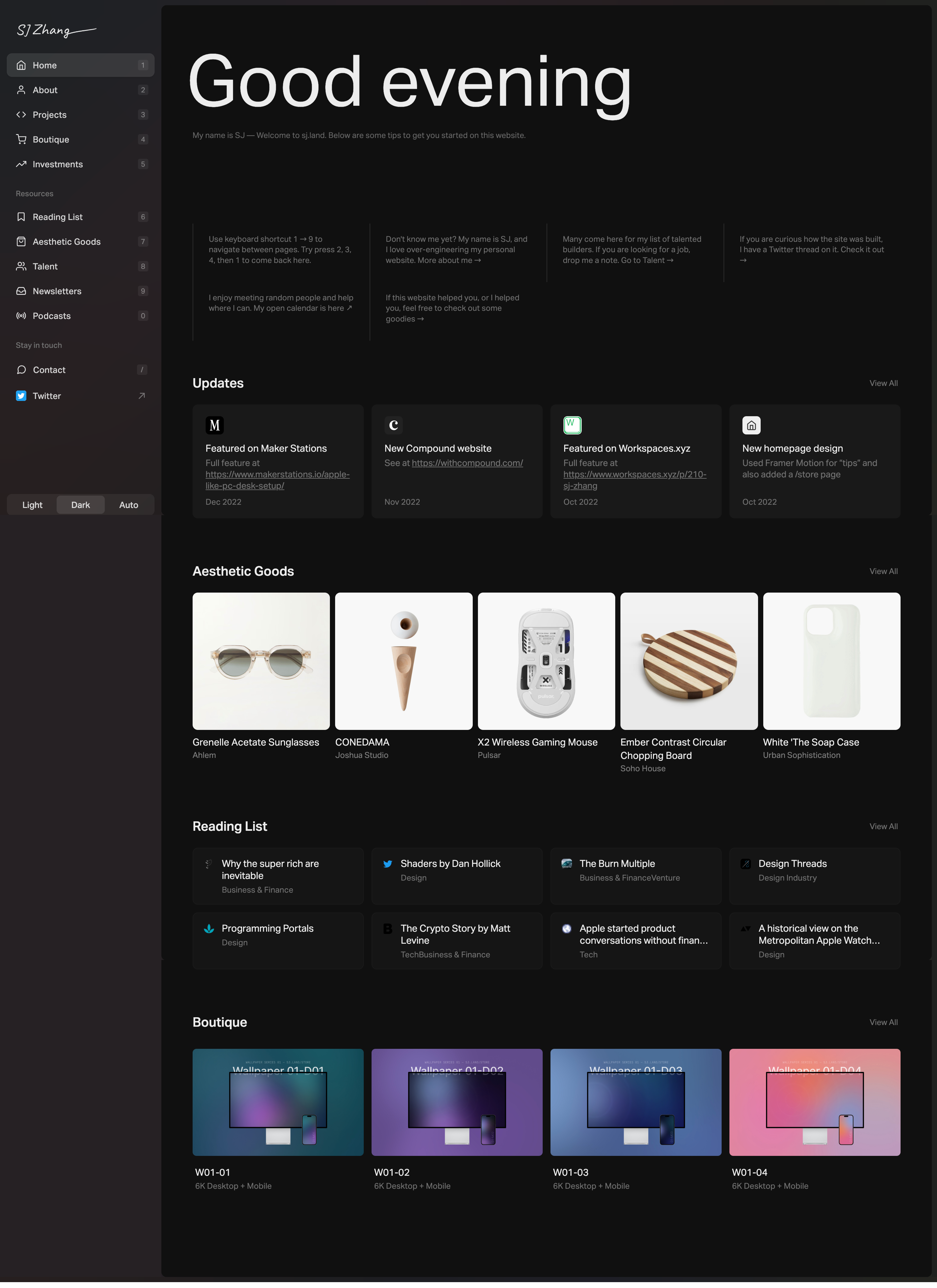The width and height of the screenshot is (937, 1288).
Task: Click the Compound C icon
Action: click(394, 425)
